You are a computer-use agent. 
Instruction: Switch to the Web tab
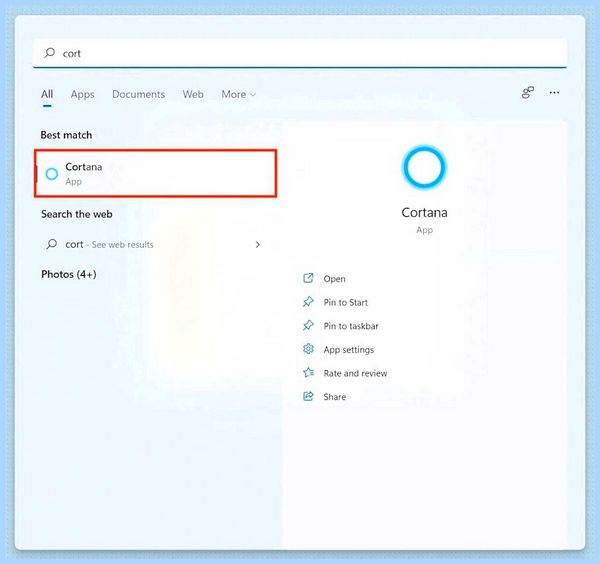tap(193, 94)
